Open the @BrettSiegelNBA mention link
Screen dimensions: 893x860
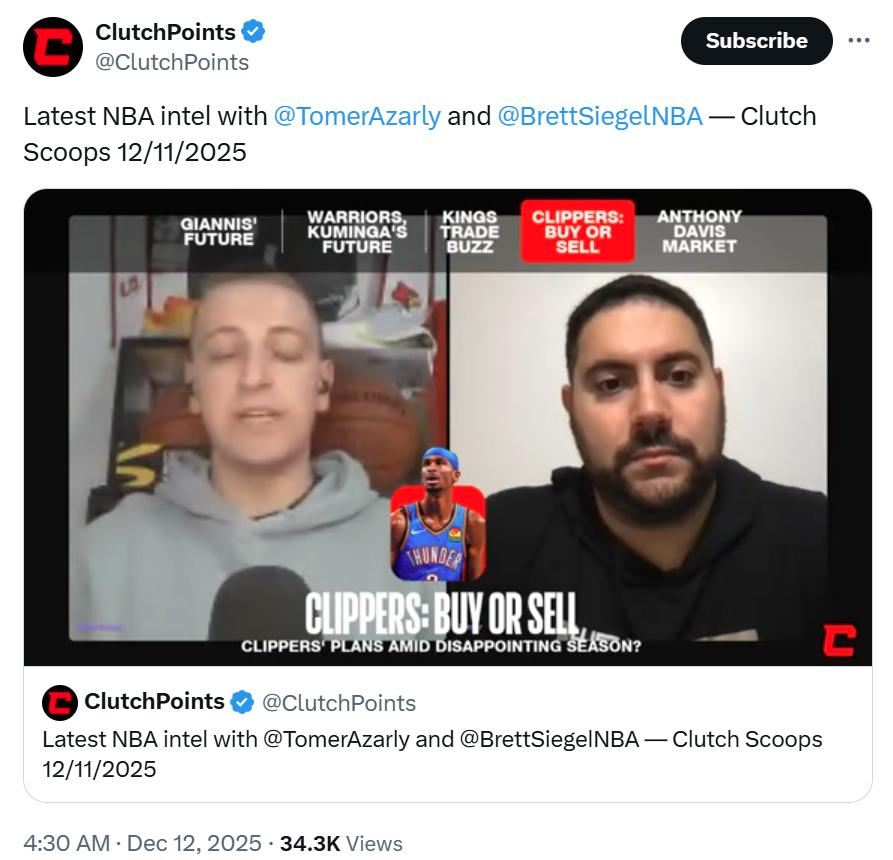pyautogui.click(x=600, y=116)
